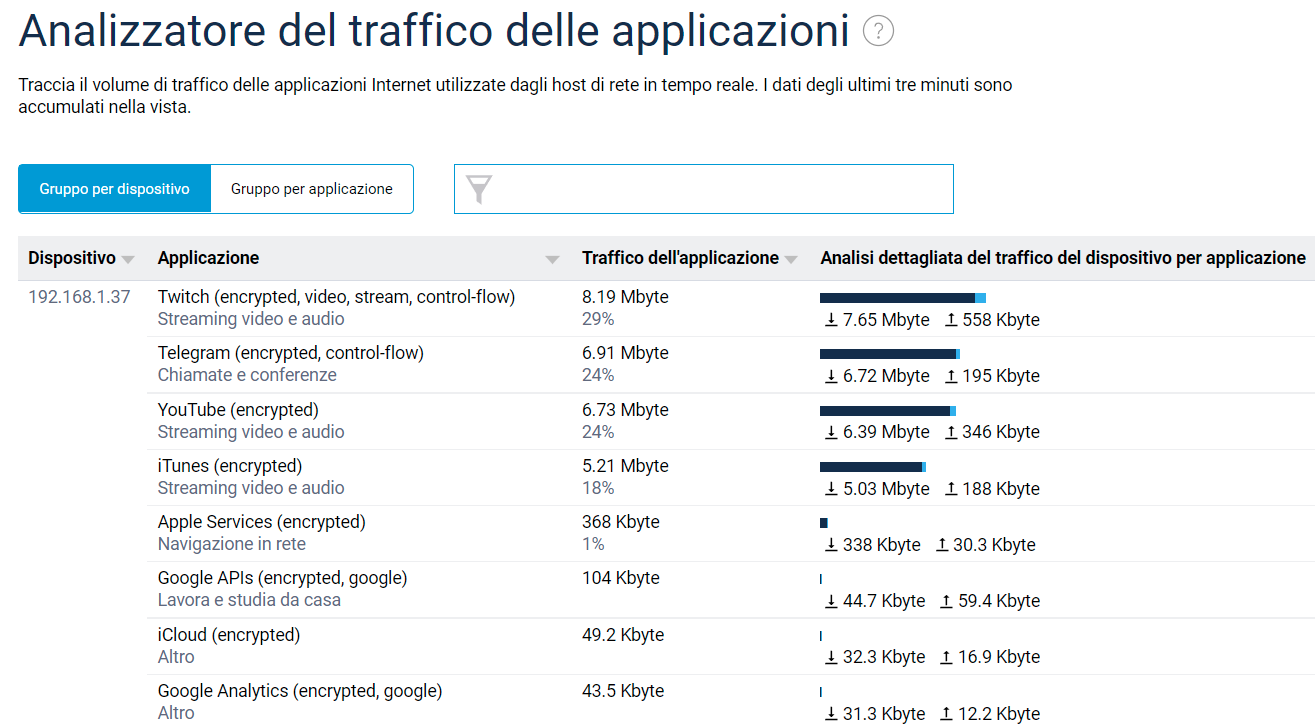Click the Twitch application entry

click(336, 297)
